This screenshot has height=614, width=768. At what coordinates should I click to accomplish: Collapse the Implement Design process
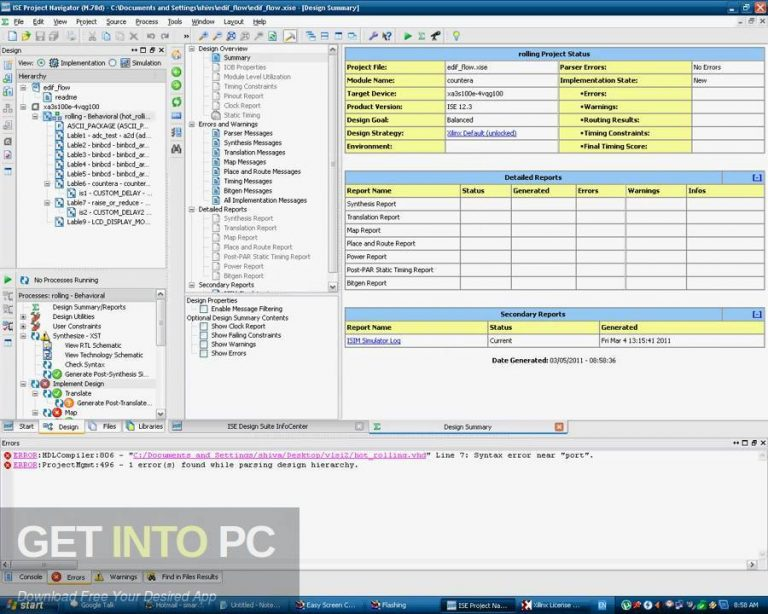point(23,384)
